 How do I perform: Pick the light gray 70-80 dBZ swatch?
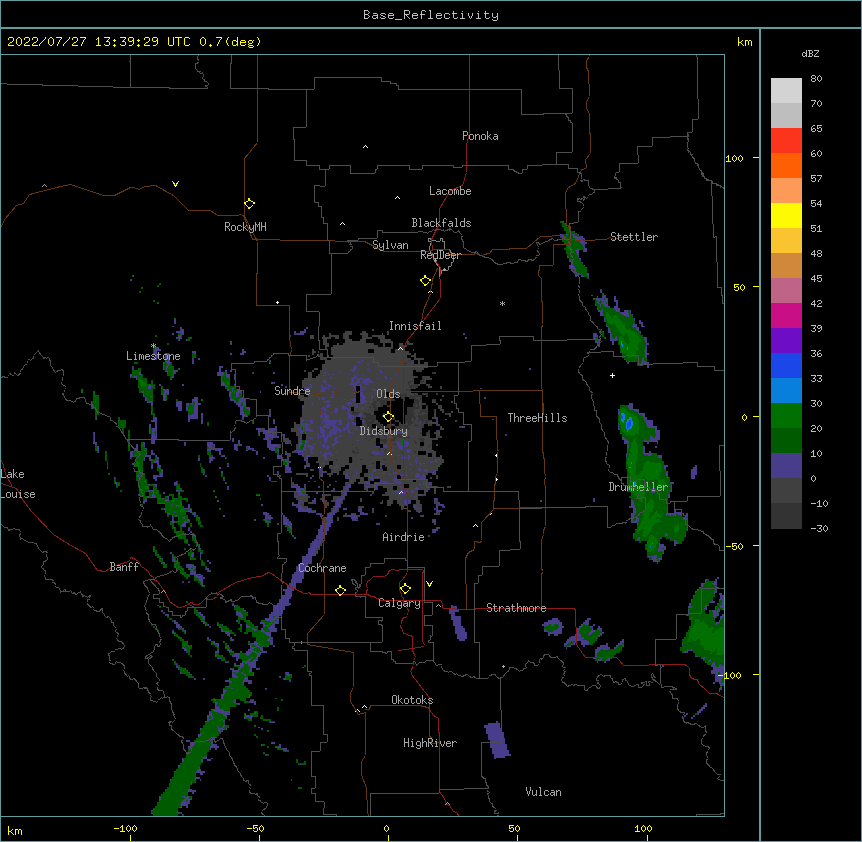[786, 90]
